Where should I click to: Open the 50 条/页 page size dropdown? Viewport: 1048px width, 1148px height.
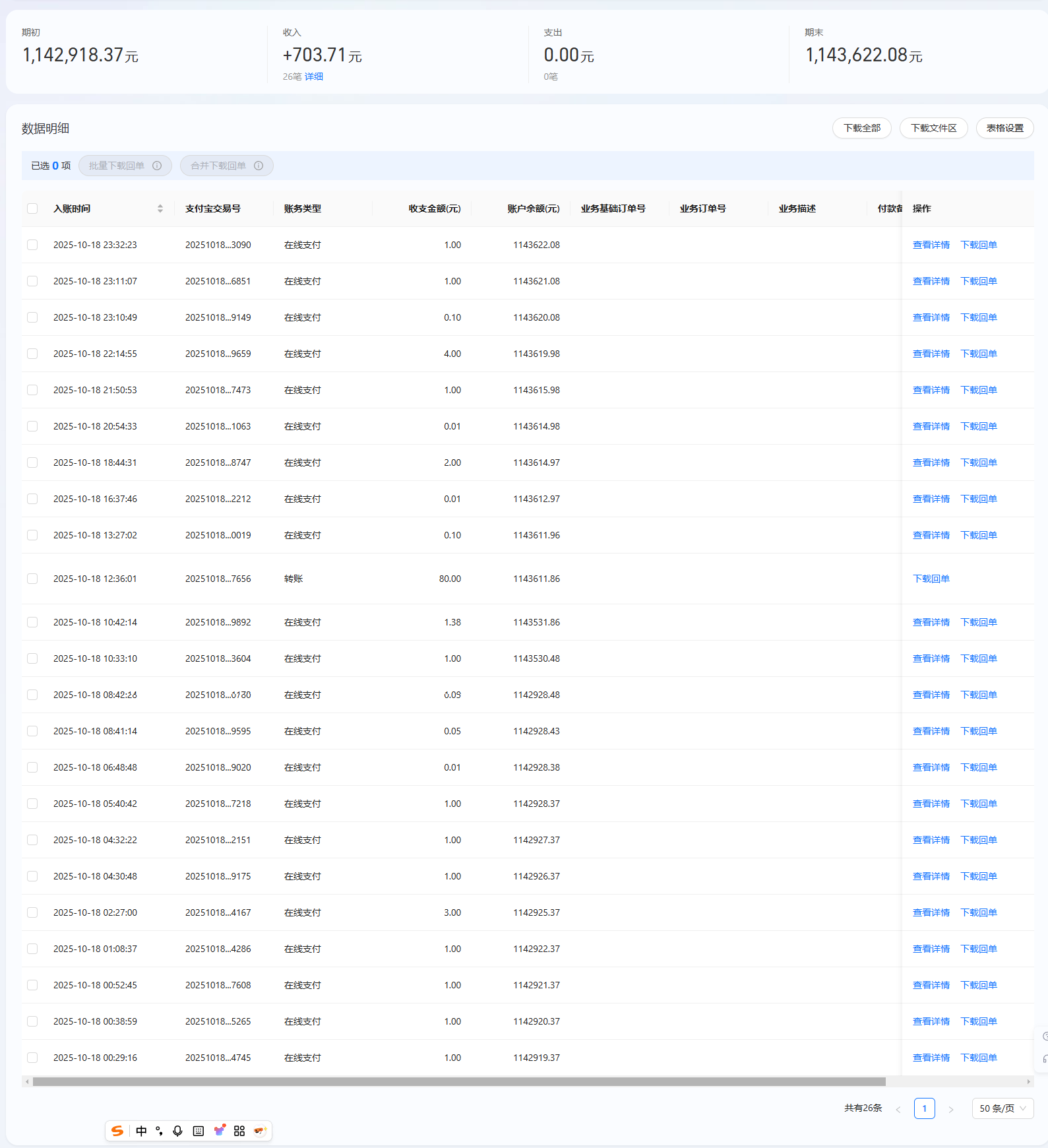(x=1002, y=1108)
